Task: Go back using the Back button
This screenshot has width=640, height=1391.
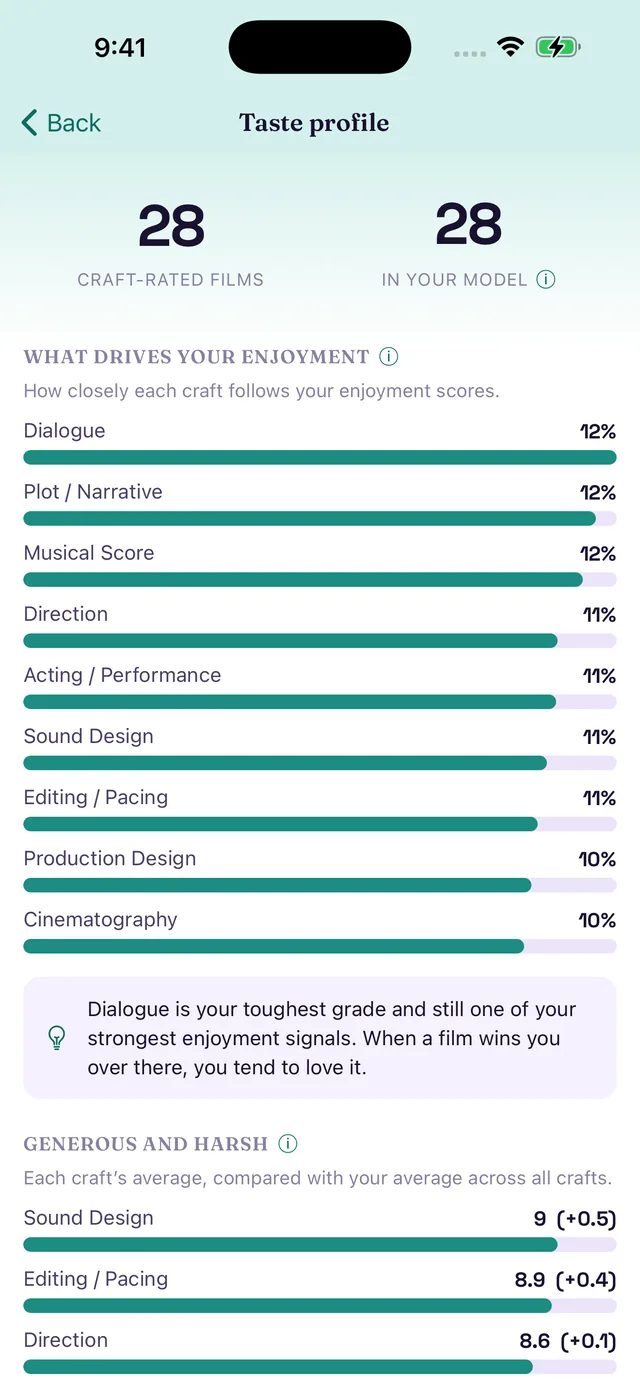Action: point(61,123)
